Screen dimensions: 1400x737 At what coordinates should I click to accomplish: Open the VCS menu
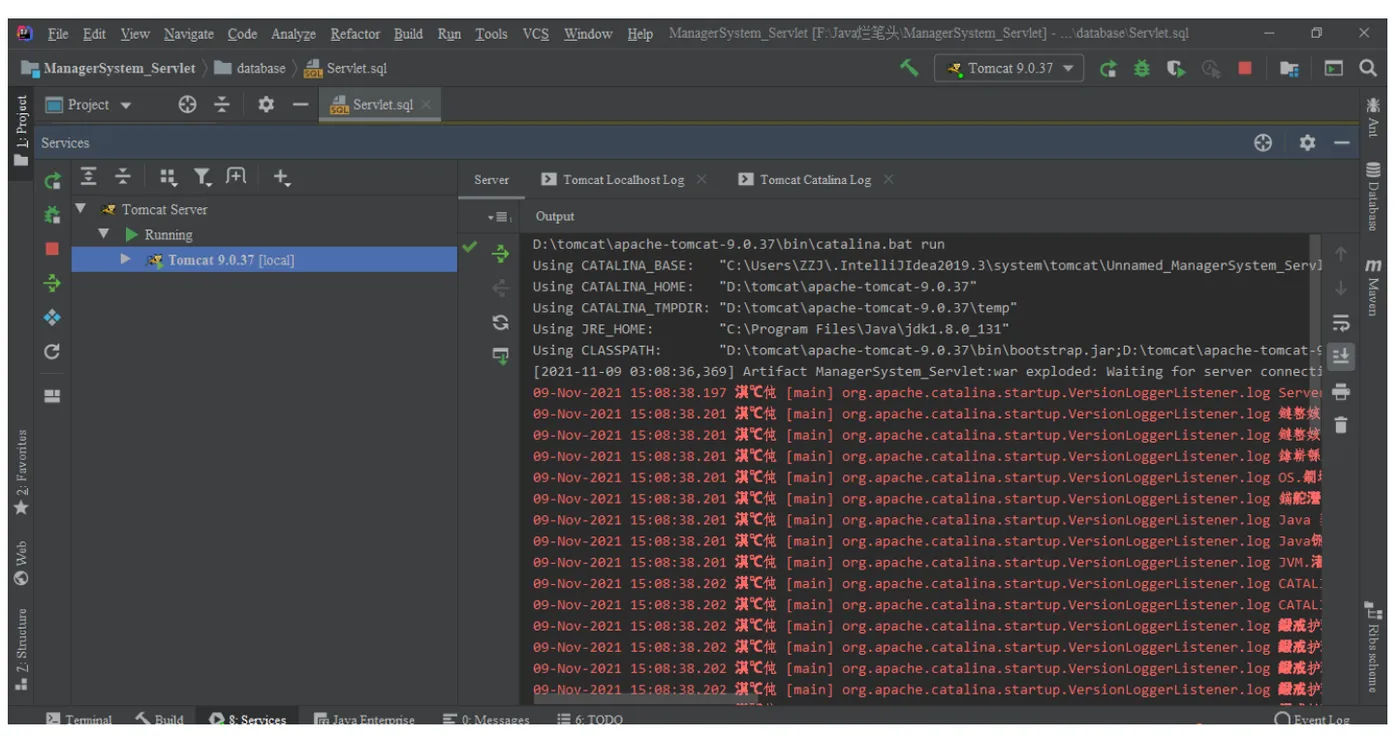(535, 34)
